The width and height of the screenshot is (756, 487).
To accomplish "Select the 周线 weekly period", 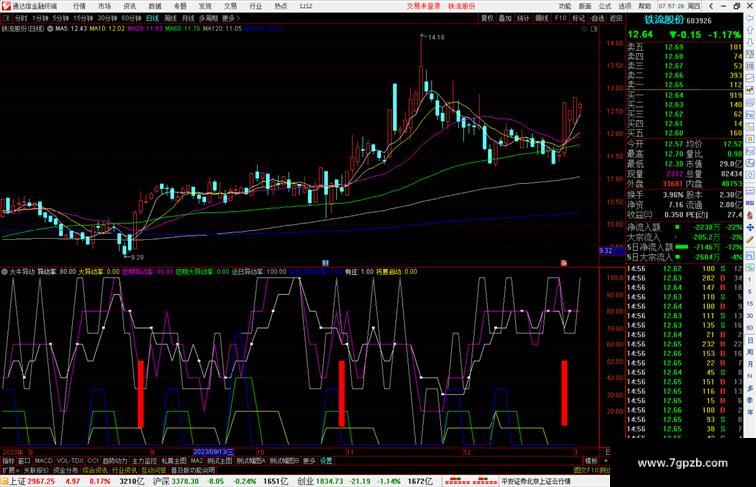I will [x=170, y=18].
